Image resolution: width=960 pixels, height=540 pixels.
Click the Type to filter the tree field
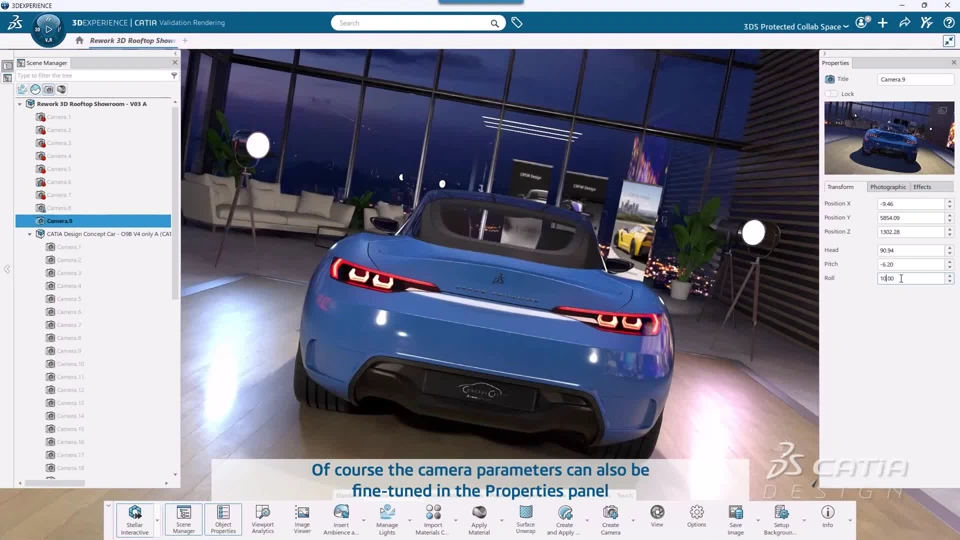92,75
